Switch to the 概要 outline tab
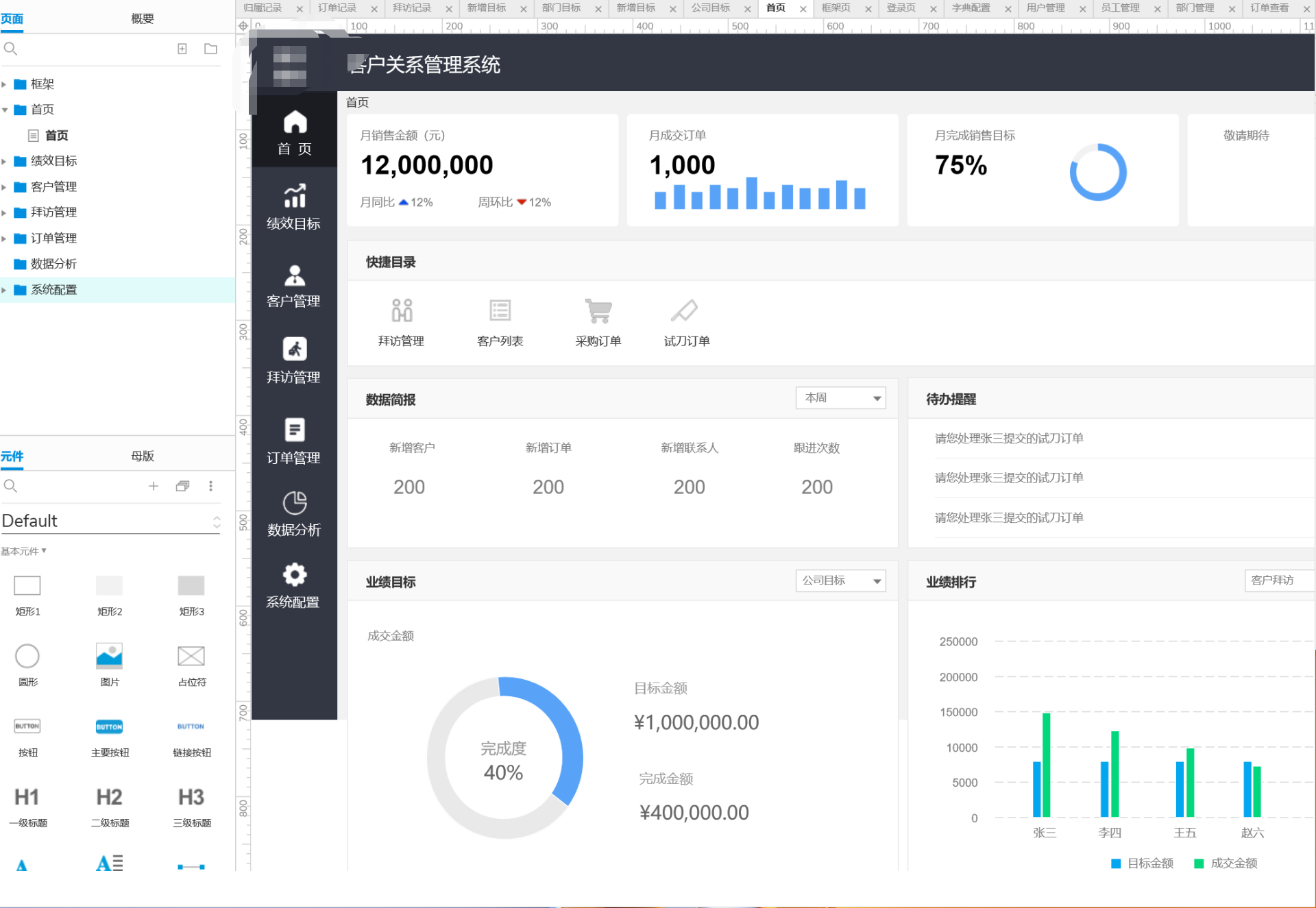Screen dimensions: 1316x908 click(143, 19)
